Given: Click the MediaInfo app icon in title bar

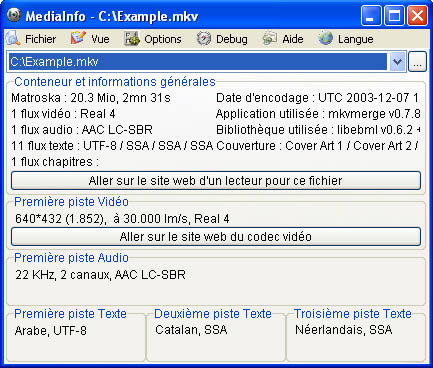Looking at the screenshot, I should pos(14,15).
